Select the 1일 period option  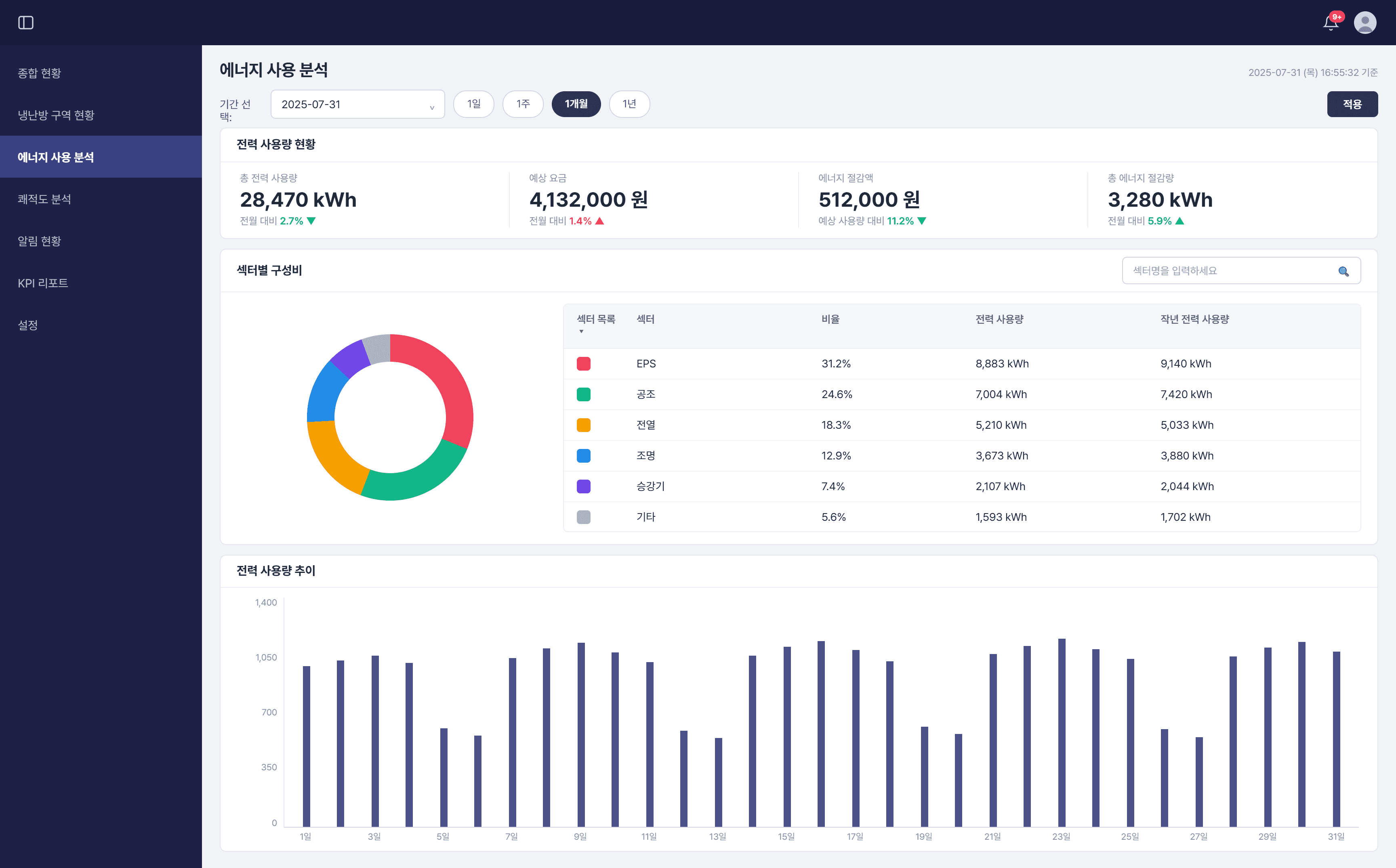[x=473, y=104]
